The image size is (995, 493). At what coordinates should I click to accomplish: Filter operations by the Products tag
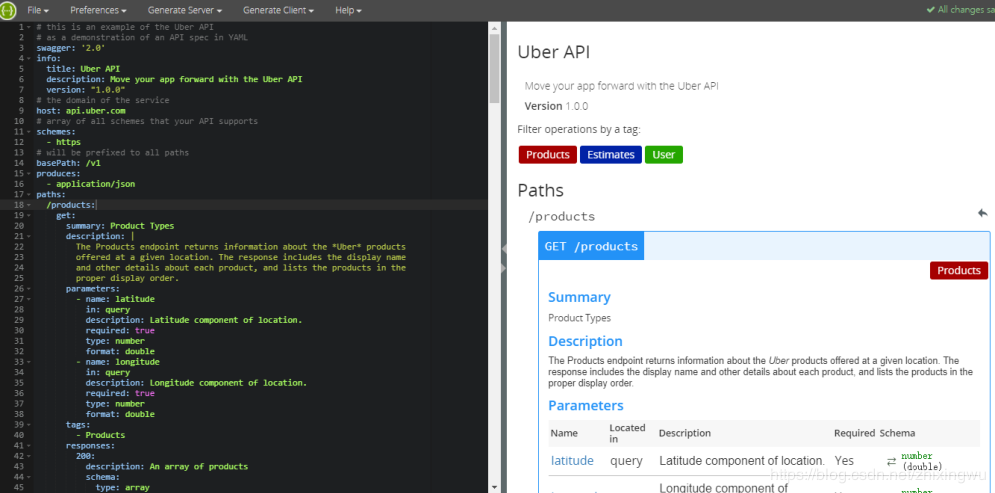tap(548, 155)
